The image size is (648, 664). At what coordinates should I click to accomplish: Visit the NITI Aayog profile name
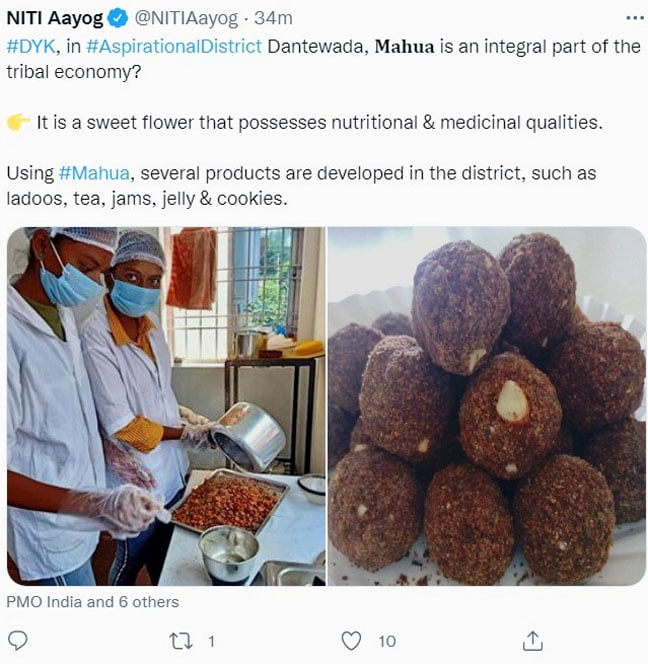50,18
